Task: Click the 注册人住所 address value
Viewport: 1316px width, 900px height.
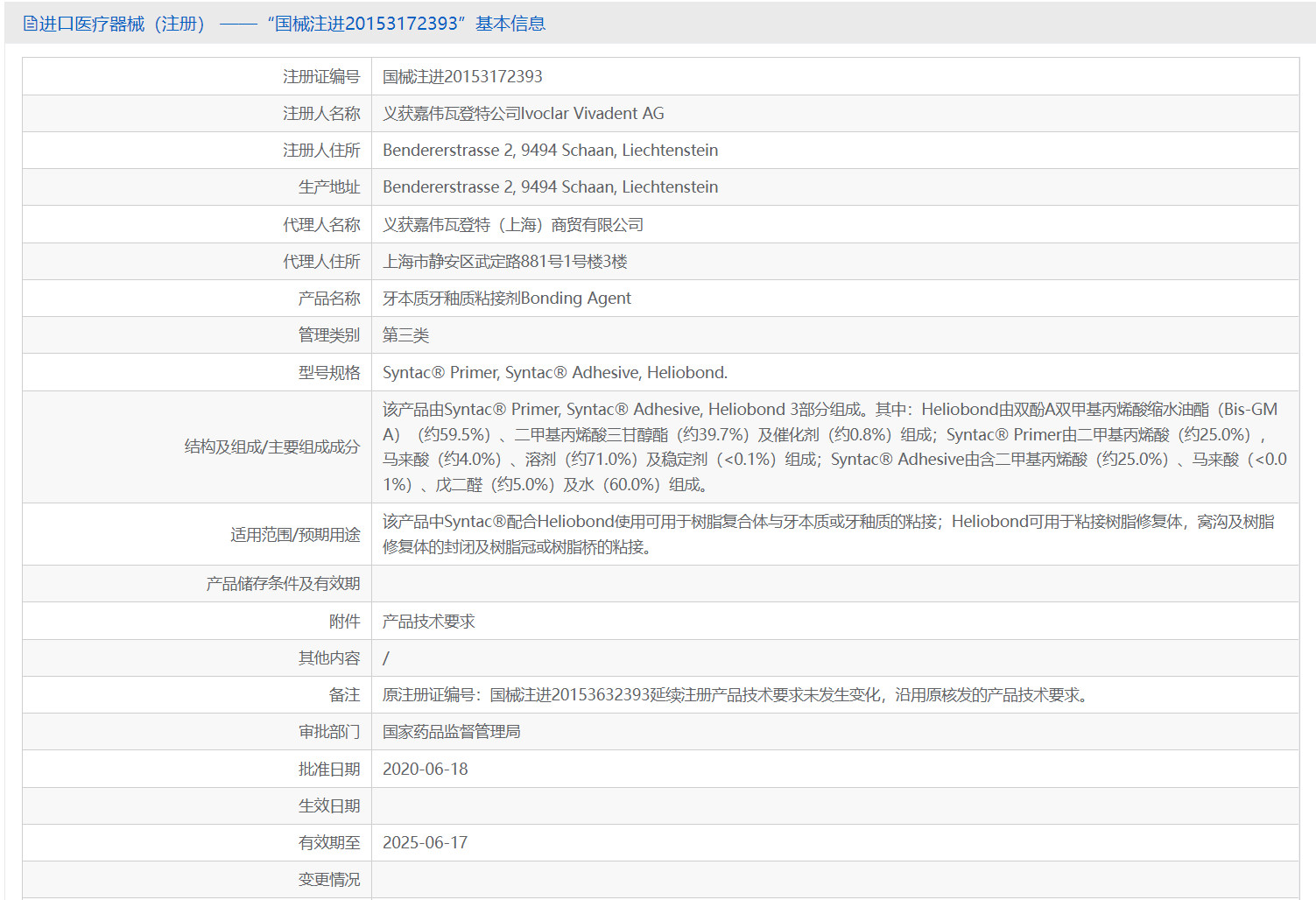Action: coord(551,151)
